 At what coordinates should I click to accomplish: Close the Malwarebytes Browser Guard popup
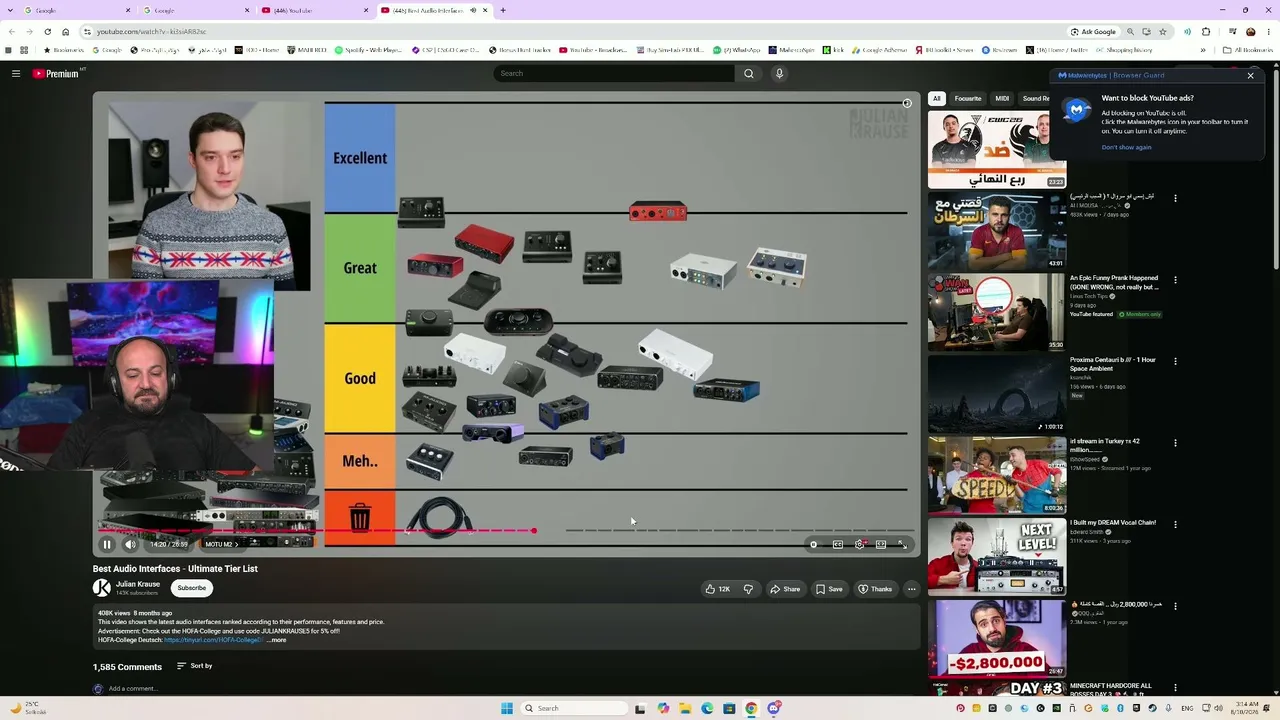1250,76
